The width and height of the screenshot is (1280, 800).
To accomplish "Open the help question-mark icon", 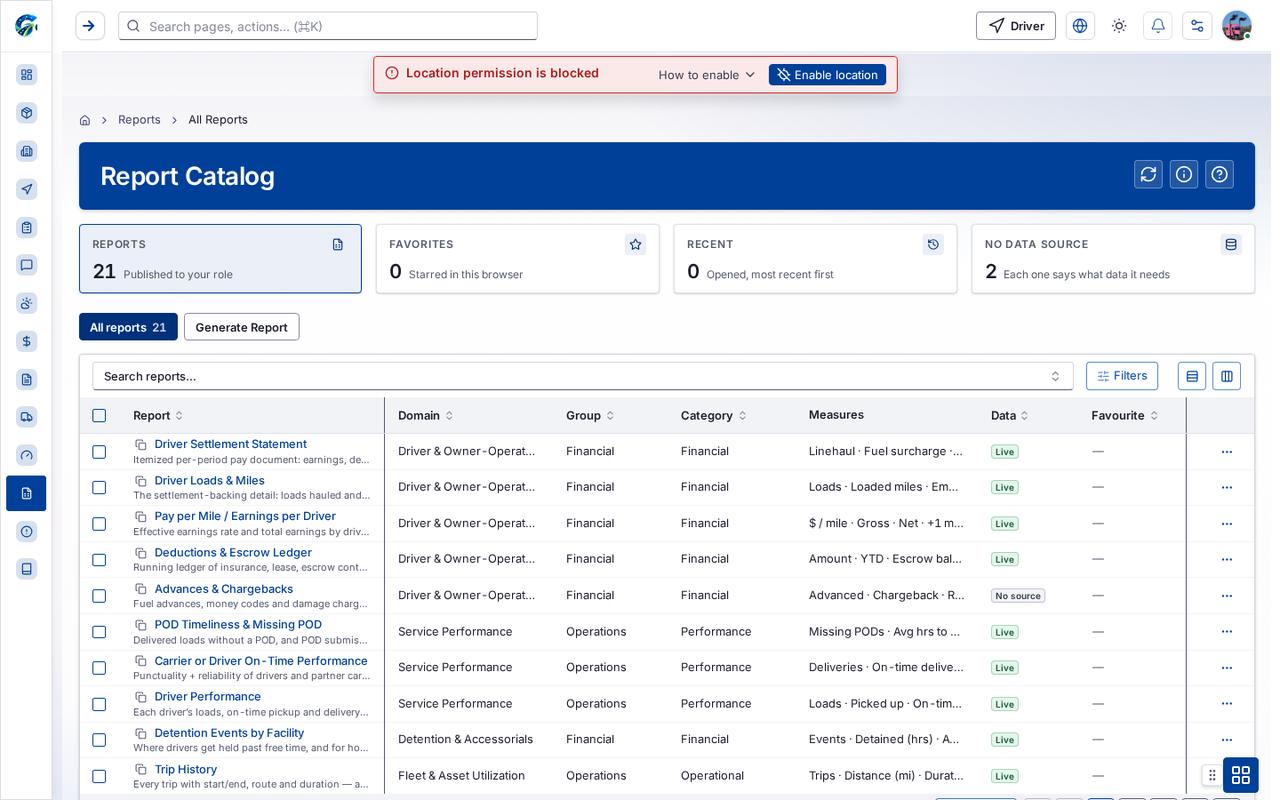I will pyautogui.click(x=1219, y=174).
